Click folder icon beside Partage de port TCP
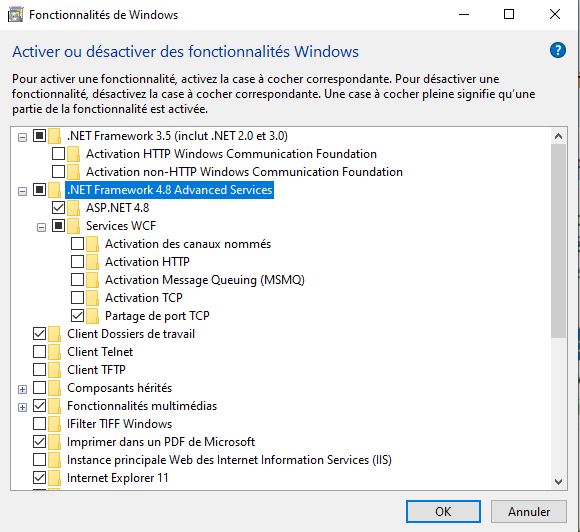 (x=92, y=316)
